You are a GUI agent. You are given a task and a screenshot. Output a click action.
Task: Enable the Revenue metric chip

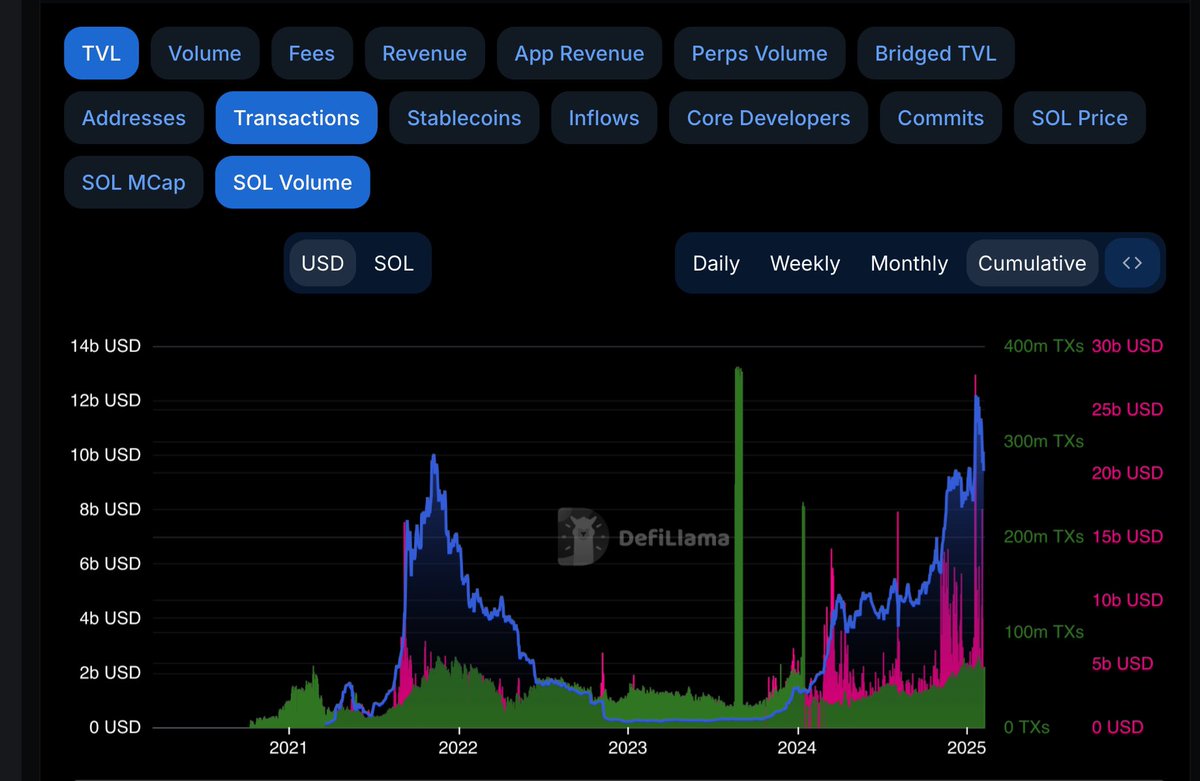pyautogui.click(x=424, y=54)
